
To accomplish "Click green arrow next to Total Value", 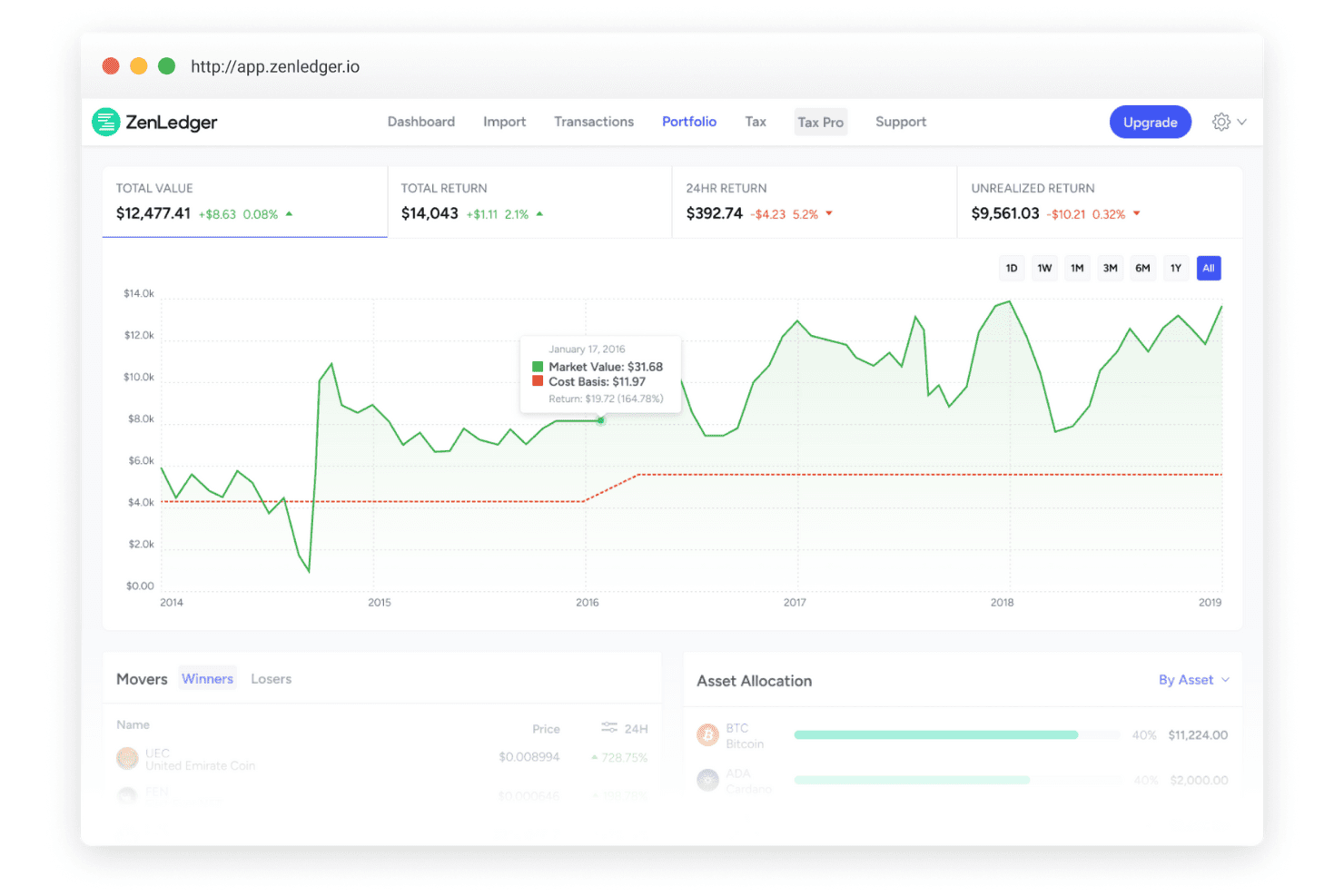I will [x=289, y=214].
